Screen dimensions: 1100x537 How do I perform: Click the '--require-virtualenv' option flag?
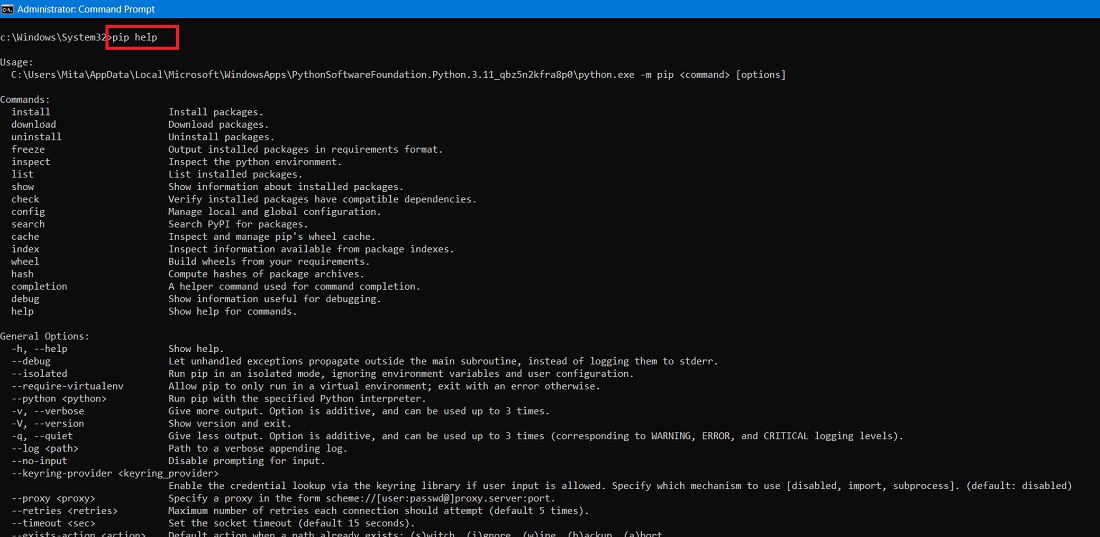click(x=67, y=386)
